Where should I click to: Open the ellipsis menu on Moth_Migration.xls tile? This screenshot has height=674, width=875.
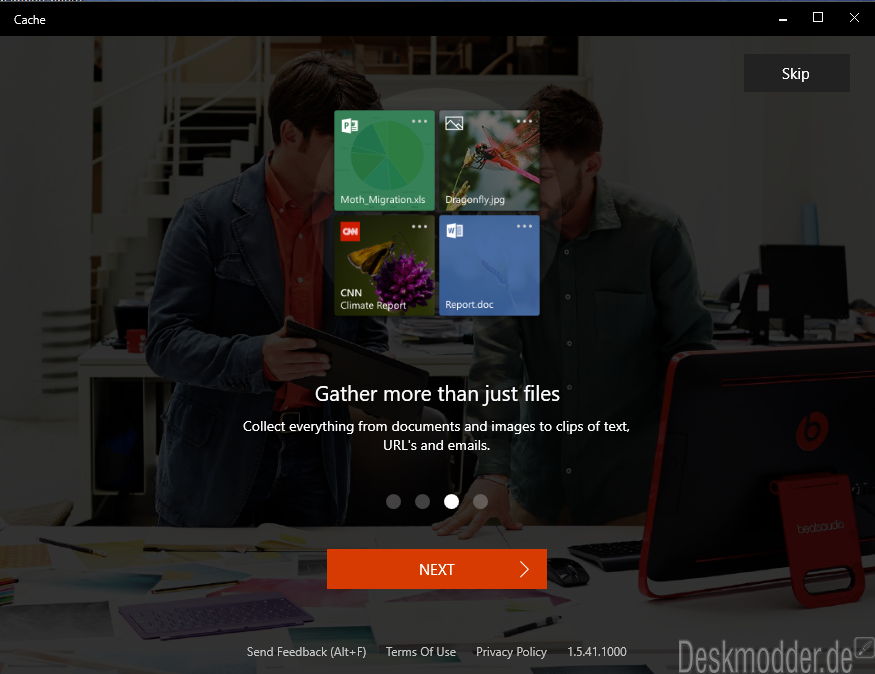[420, 121]
